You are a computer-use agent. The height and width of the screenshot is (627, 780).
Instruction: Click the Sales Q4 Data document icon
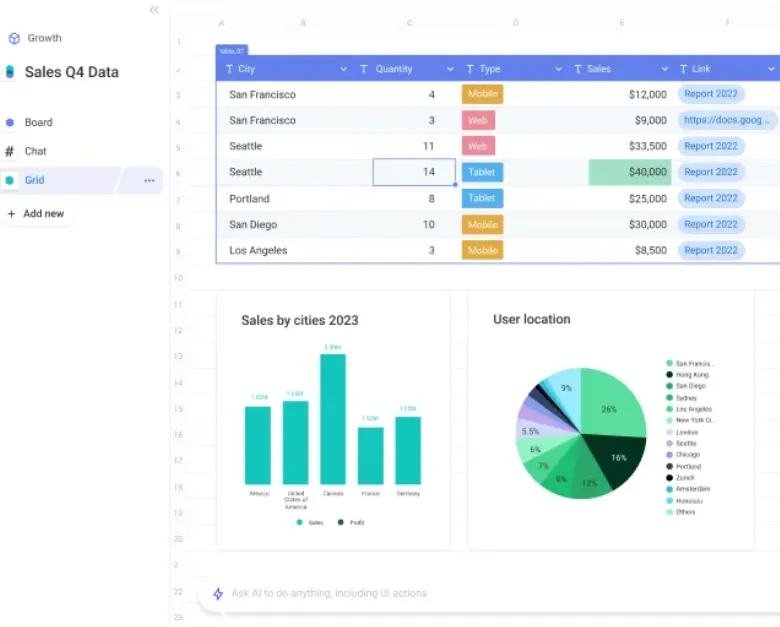point(9,72)
